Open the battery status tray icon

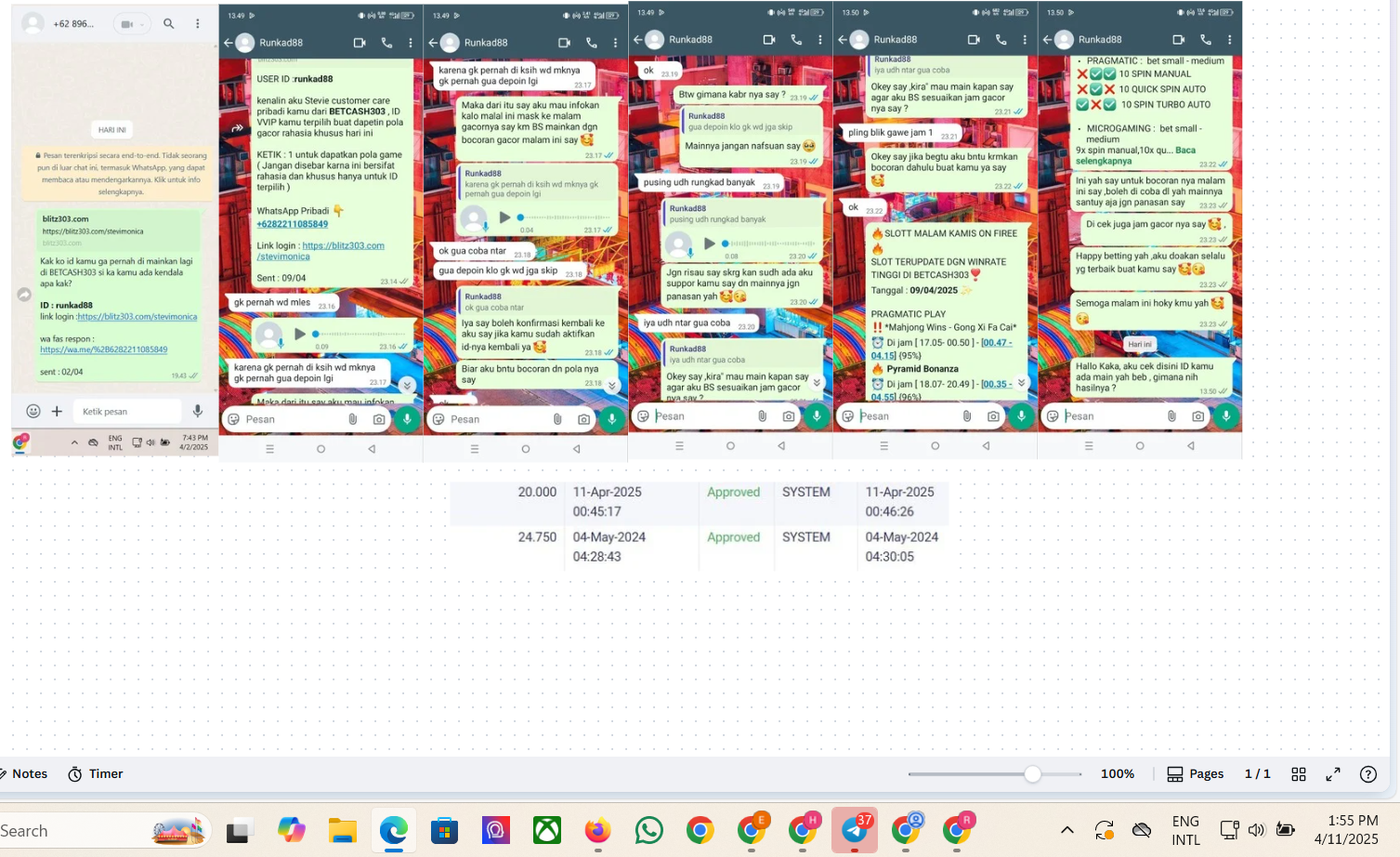tap(1286, 830)
